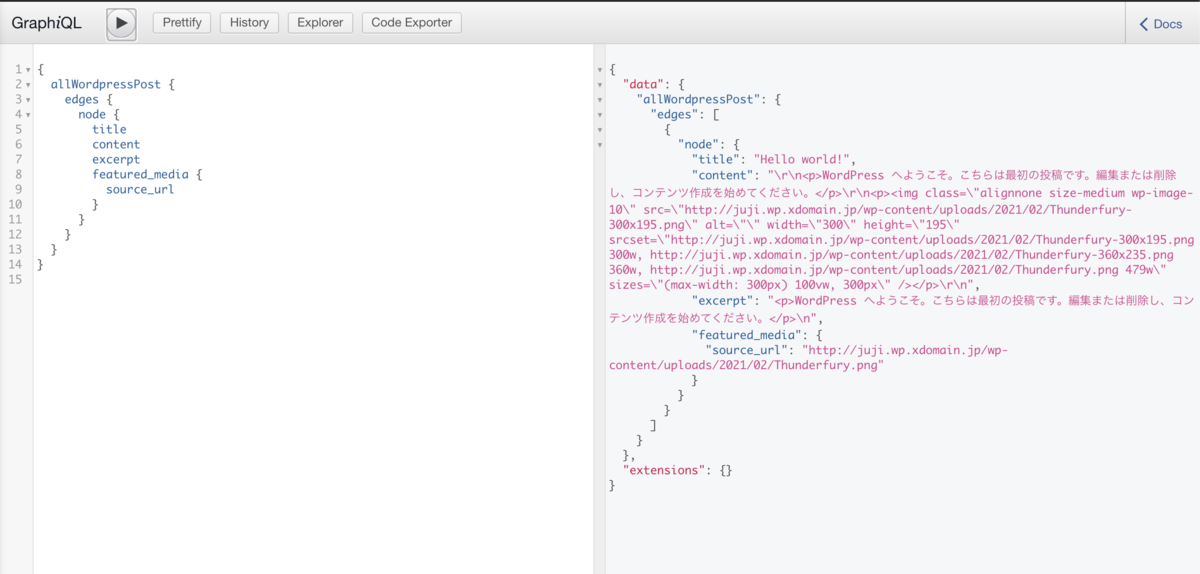Screen dimensions: 1200x574
Task: Collapse node fold arrow on query line 4
Action: (28, 115)
